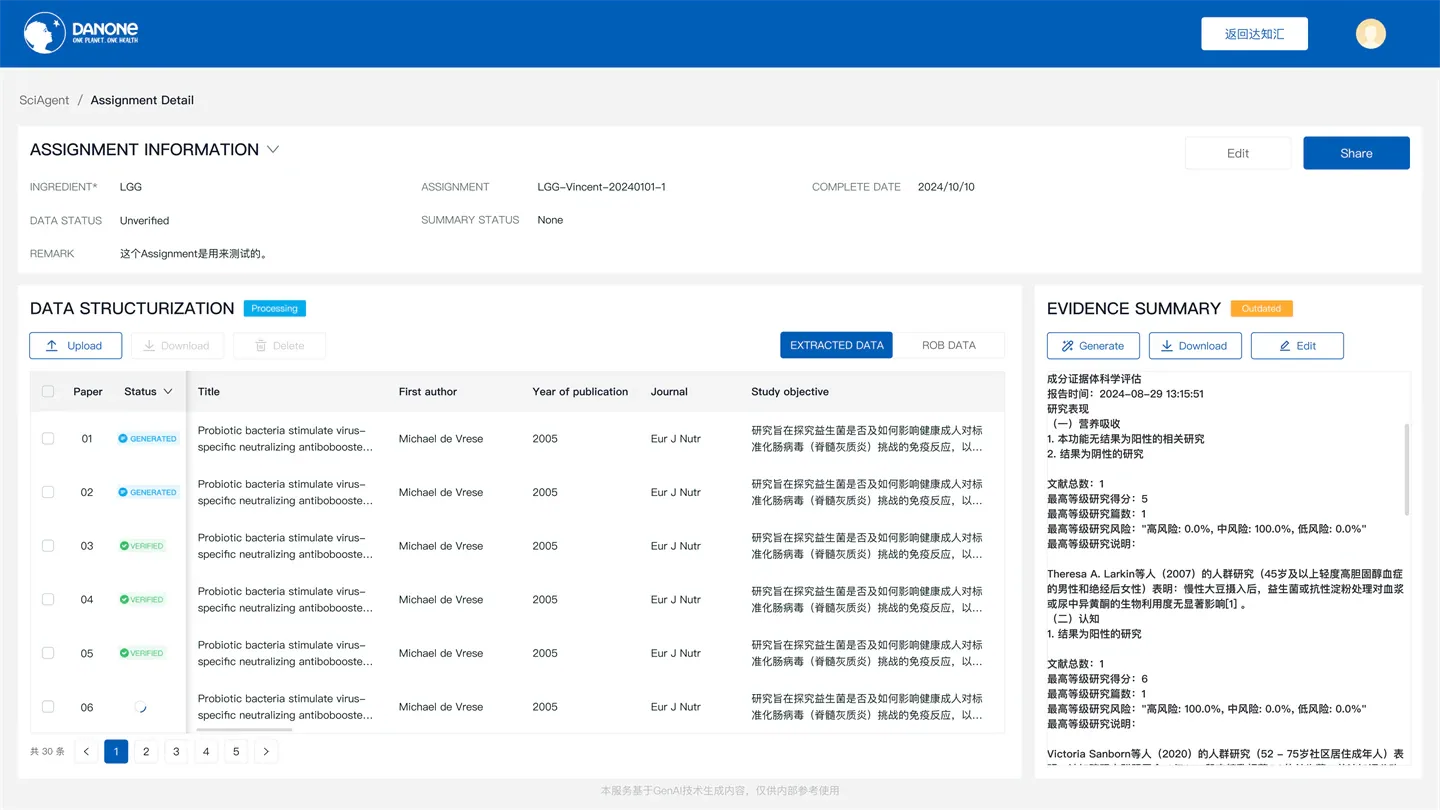Switch to the ROB DATA tab

(949, 345)
